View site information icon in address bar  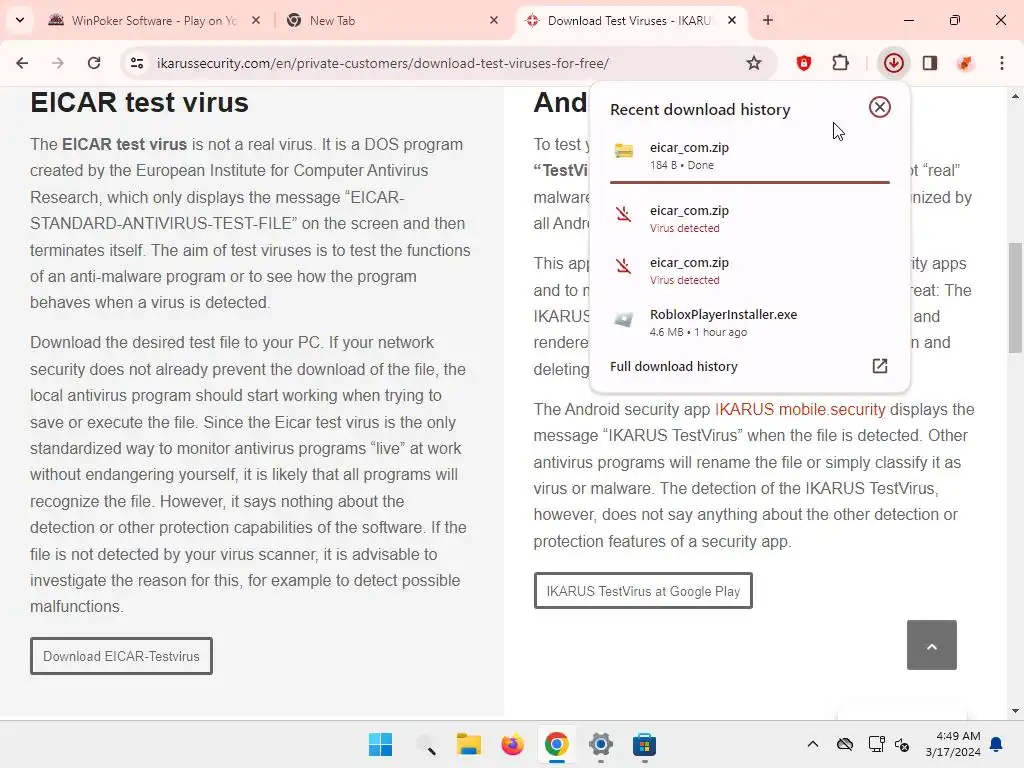point(136,63)
